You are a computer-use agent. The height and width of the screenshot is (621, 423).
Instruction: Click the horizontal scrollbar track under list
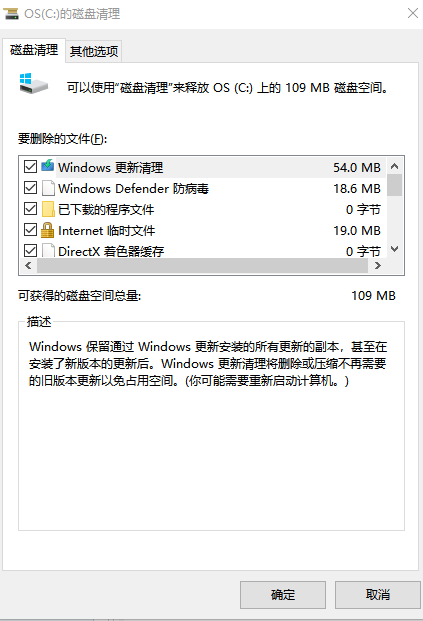pos(202,266)
